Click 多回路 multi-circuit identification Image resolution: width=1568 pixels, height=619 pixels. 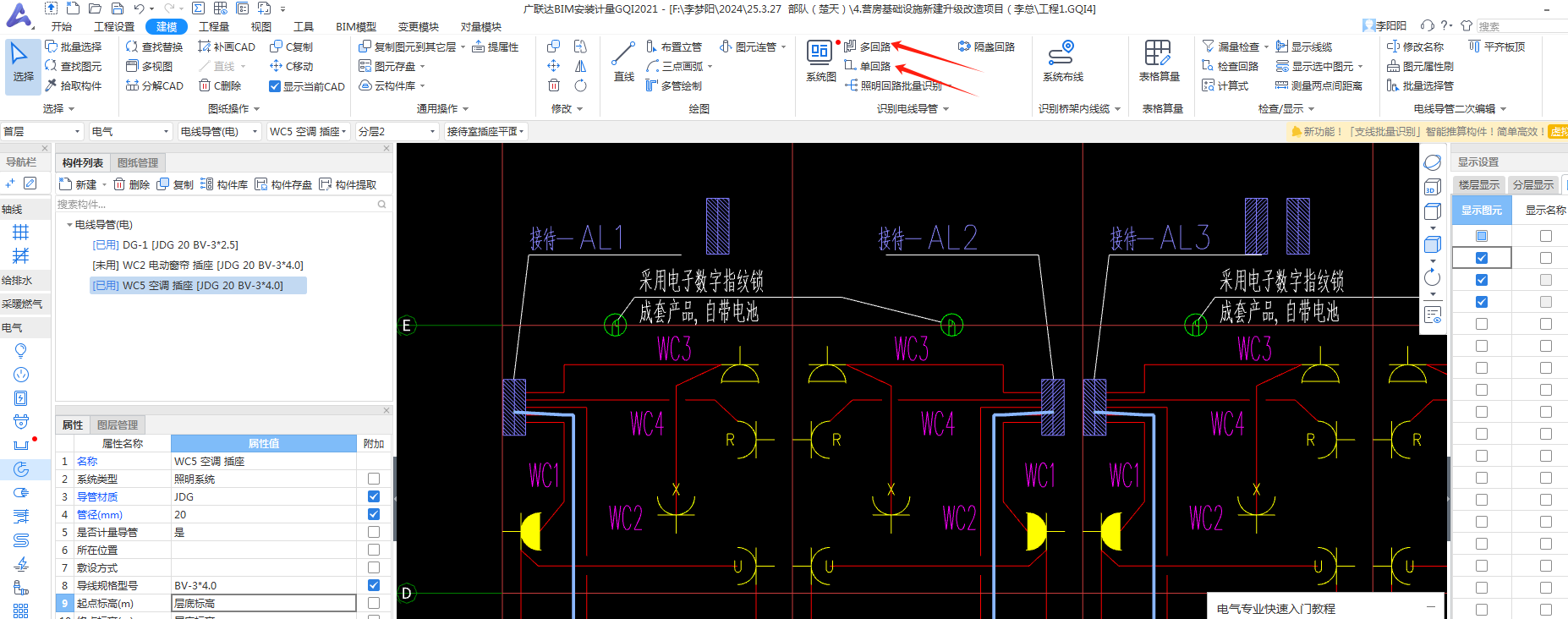point(867,47)
